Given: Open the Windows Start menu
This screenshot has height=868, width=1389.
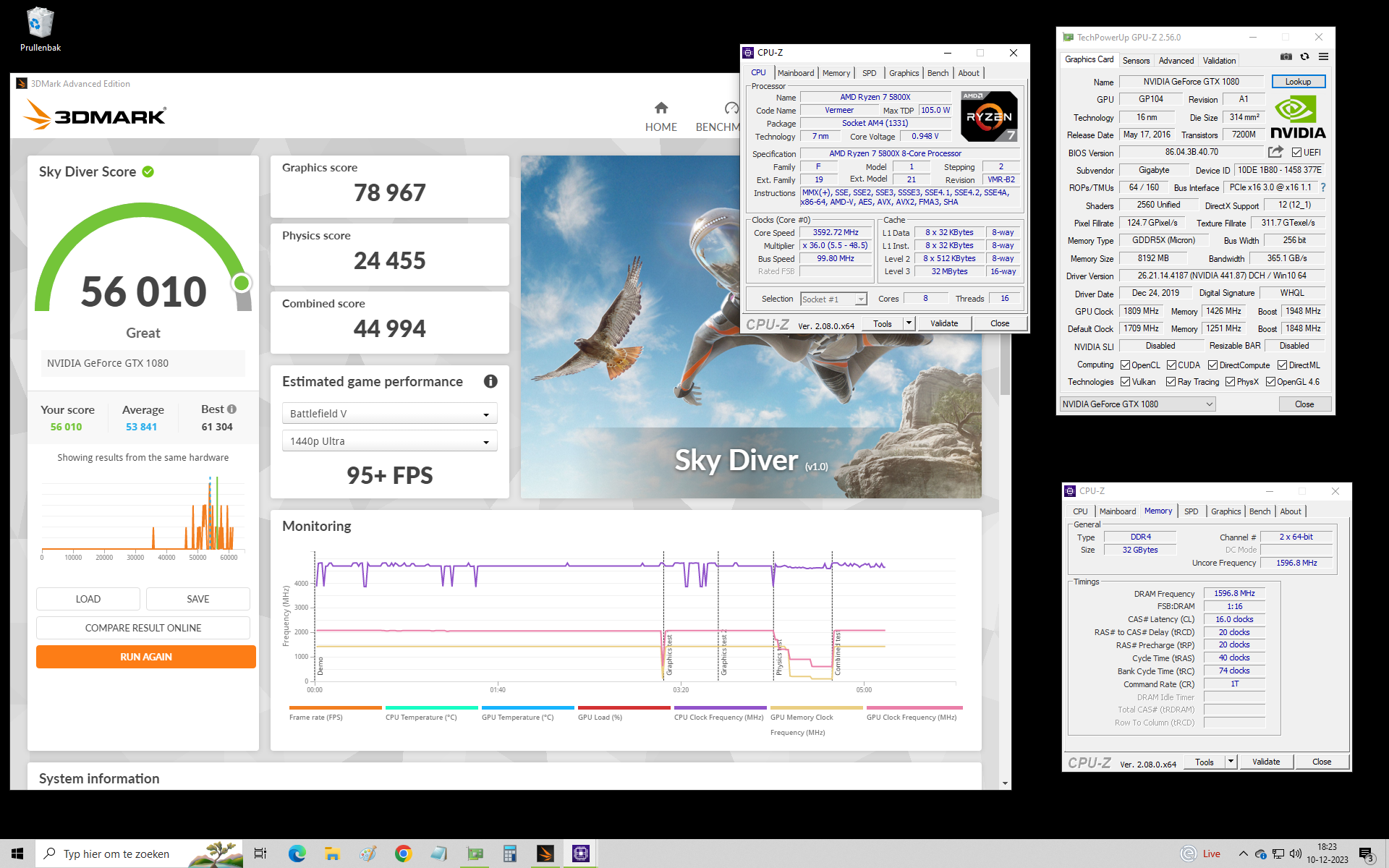Looking at the screenshot, I should pyautogui.click(x=17, y=854).
